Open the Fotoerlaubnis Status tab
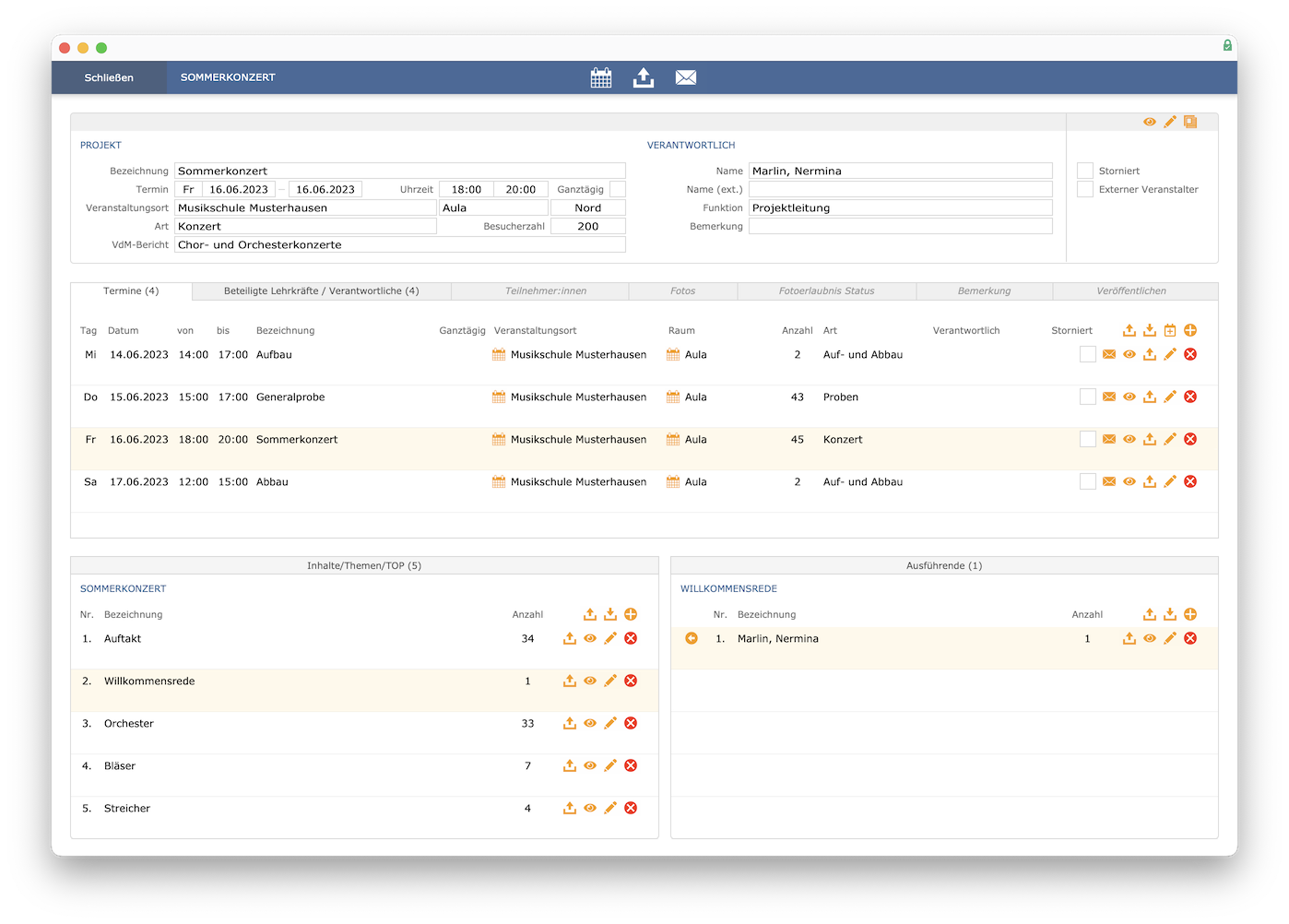The width and height of the screenshot is (1289, 924). click(827, 291)
